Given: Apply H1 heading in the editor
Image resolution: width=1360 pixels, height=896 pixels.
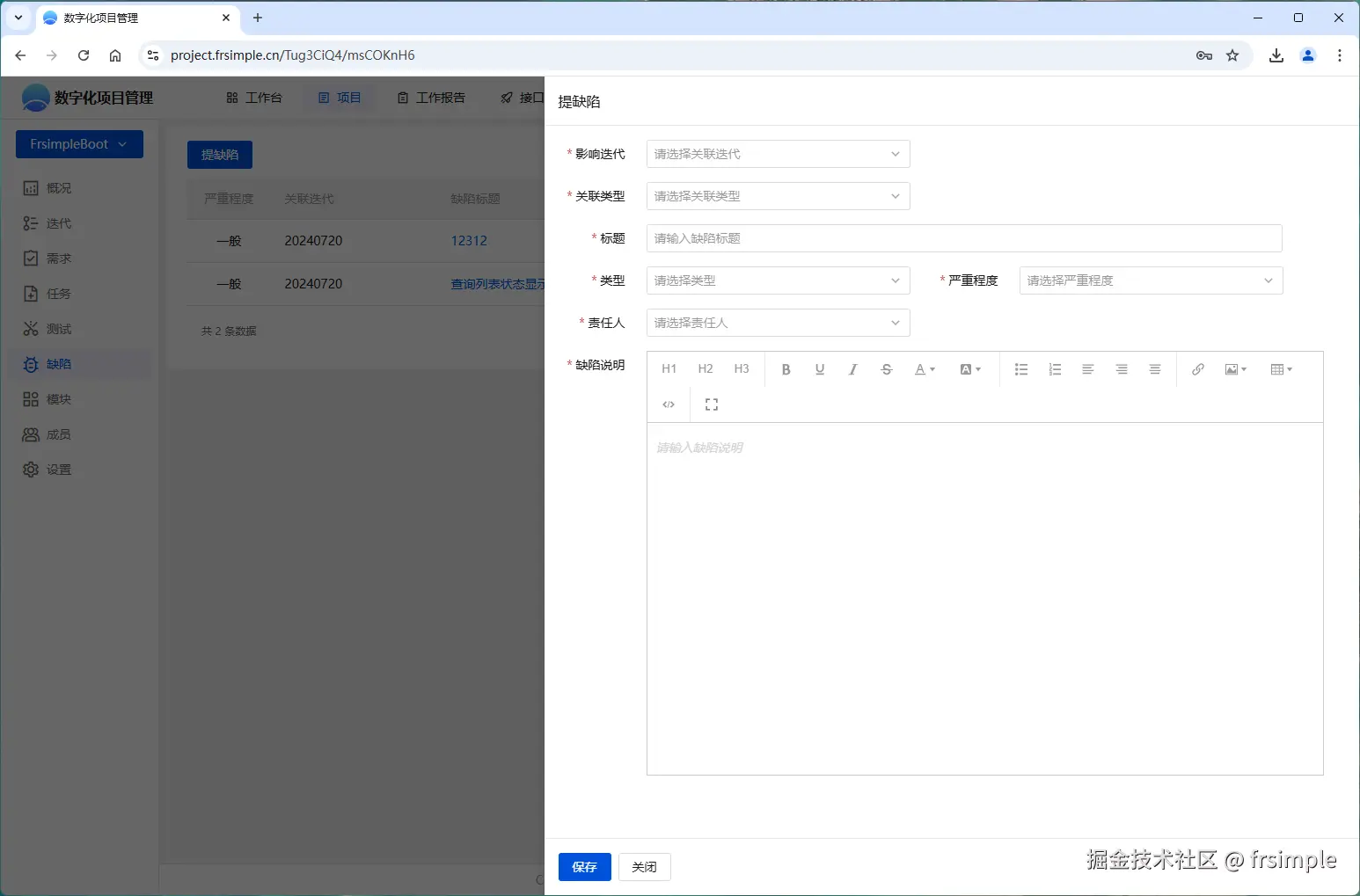Looking at the screenshot, I should 668,368.
